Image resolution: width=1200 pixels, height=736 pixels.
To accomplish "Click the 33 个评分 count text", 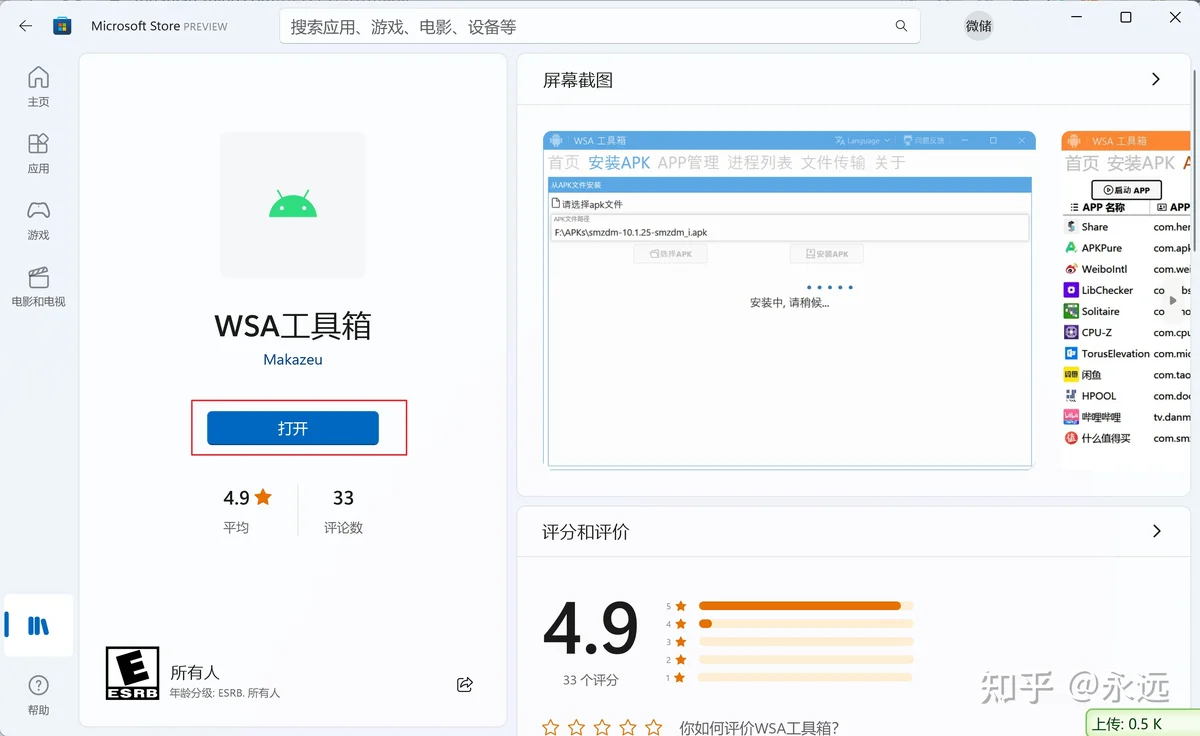I will pyautogui.click(x=591, y=680).
